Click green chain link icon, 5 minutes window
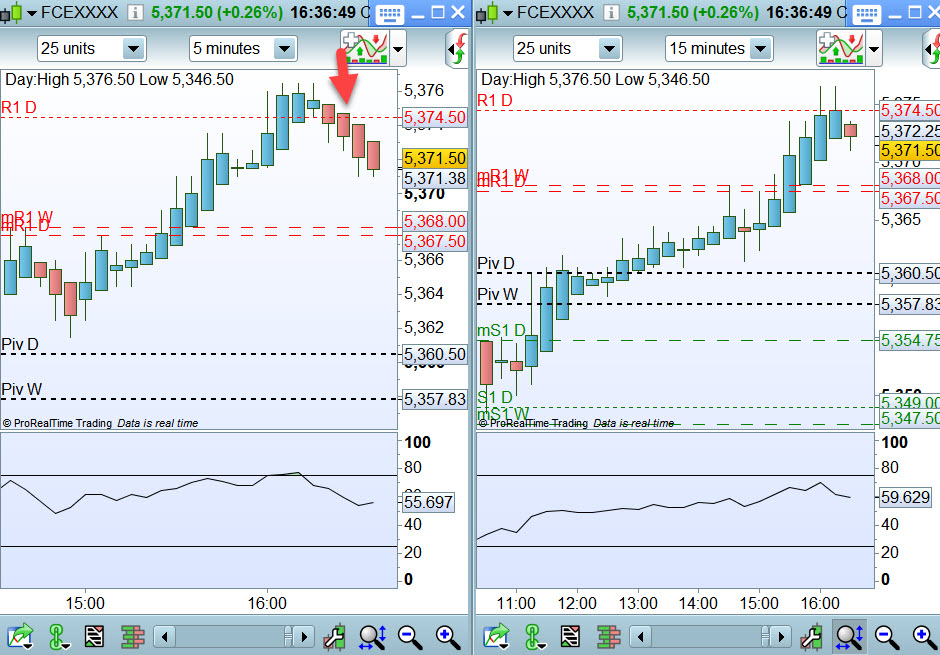Viewport: 940px width, 655px height. 57,636
